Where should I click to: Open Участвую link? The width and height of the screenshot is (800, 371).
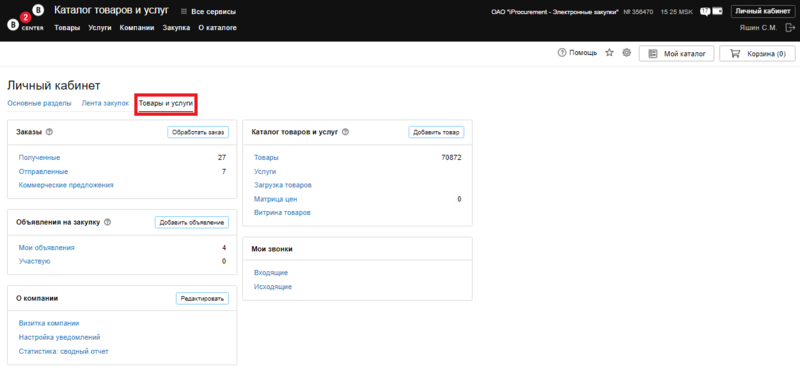click(35, 261)
